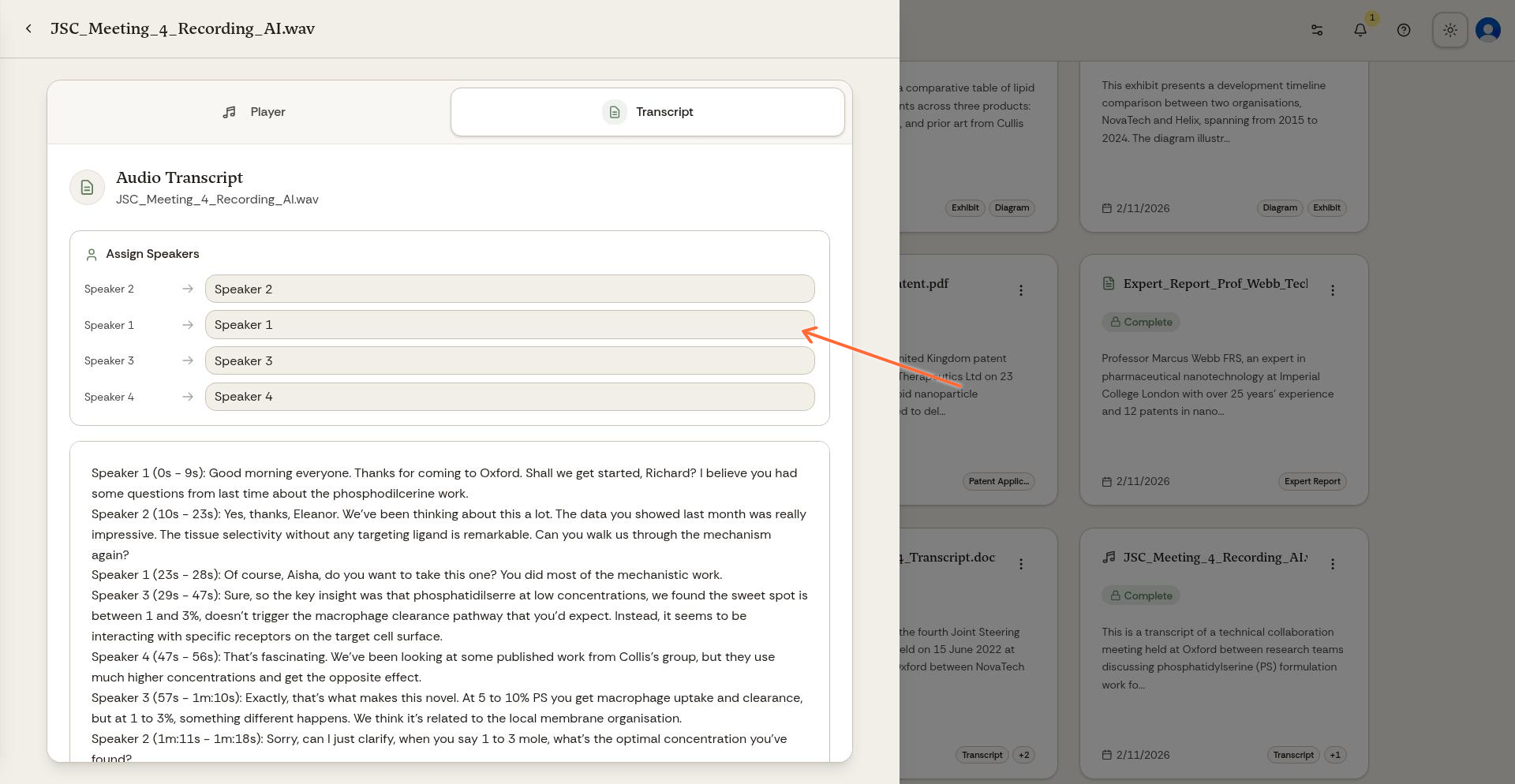Open kebab menu on Meeting_4_Transcript.doc card
Viewport: 1515px width, 784px height.
tap(1021, 564)
